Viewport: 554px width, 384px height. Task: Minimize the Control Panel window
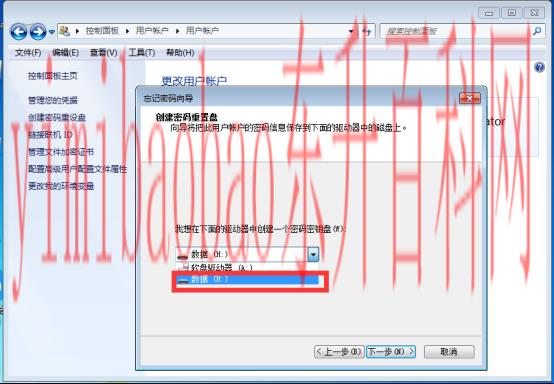489,13
